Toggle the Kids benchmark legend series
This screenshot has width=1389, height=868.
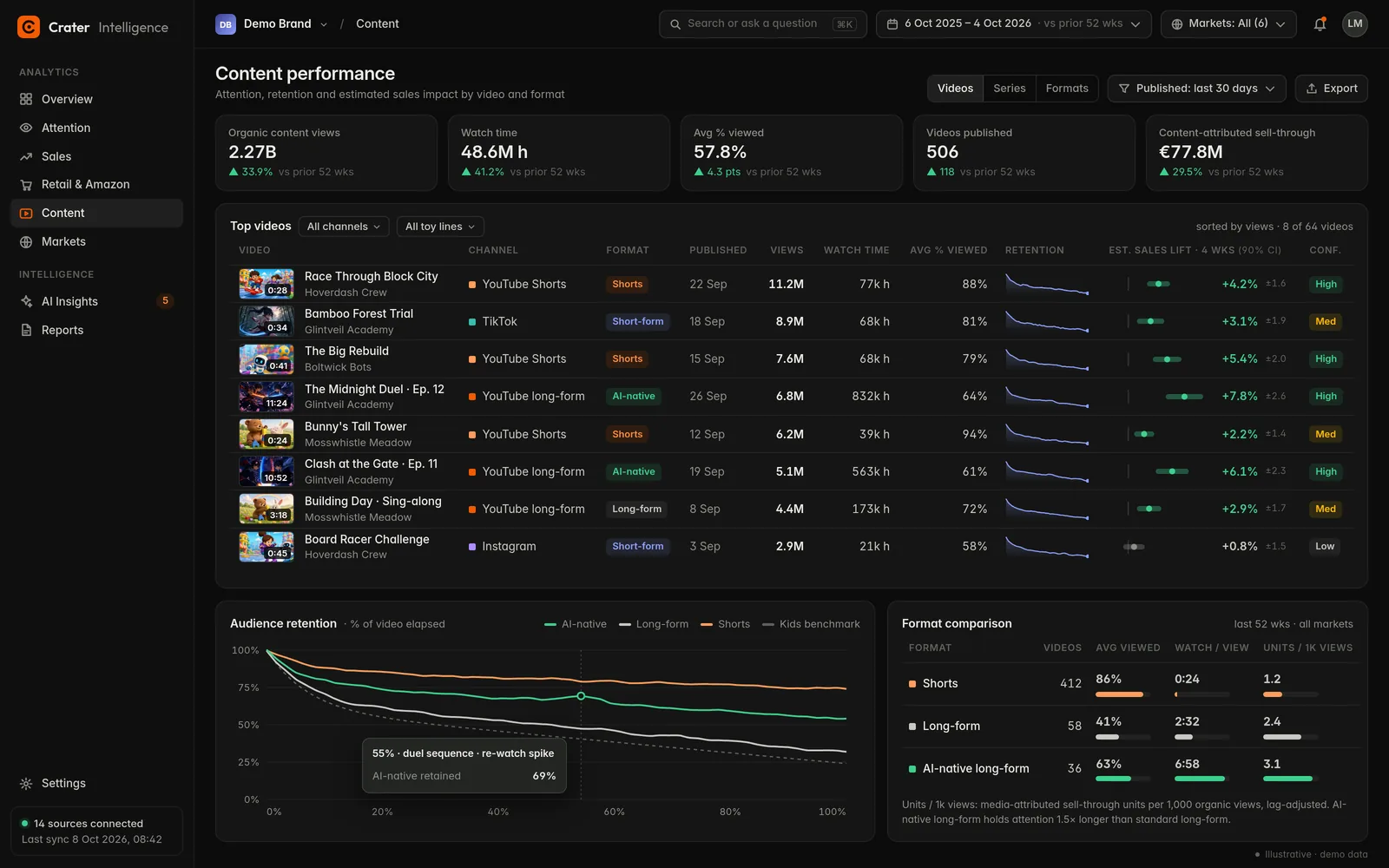tap(811, 624)
